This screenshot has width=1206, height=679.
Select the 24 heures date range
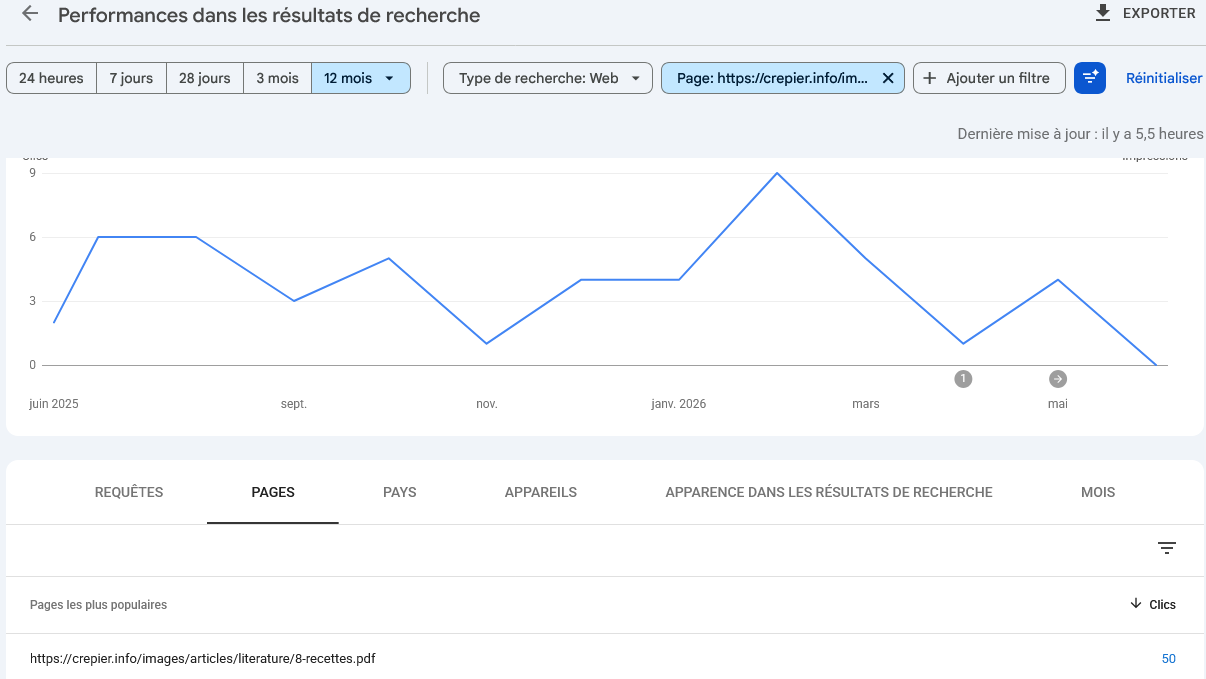coord(51,78)
